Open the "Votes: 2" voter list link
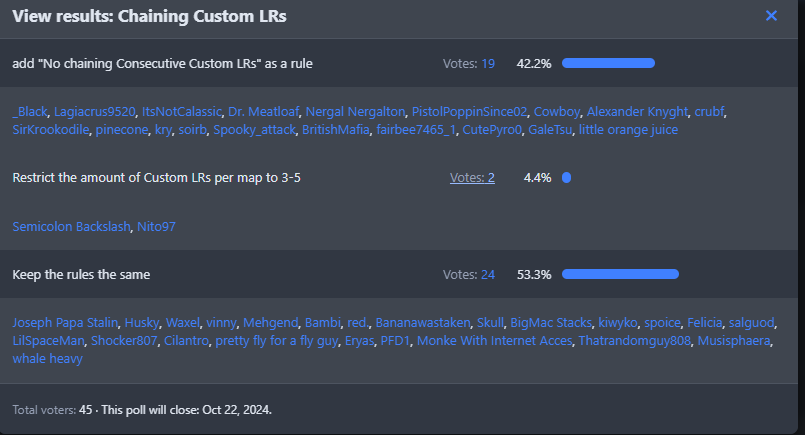 472,178
